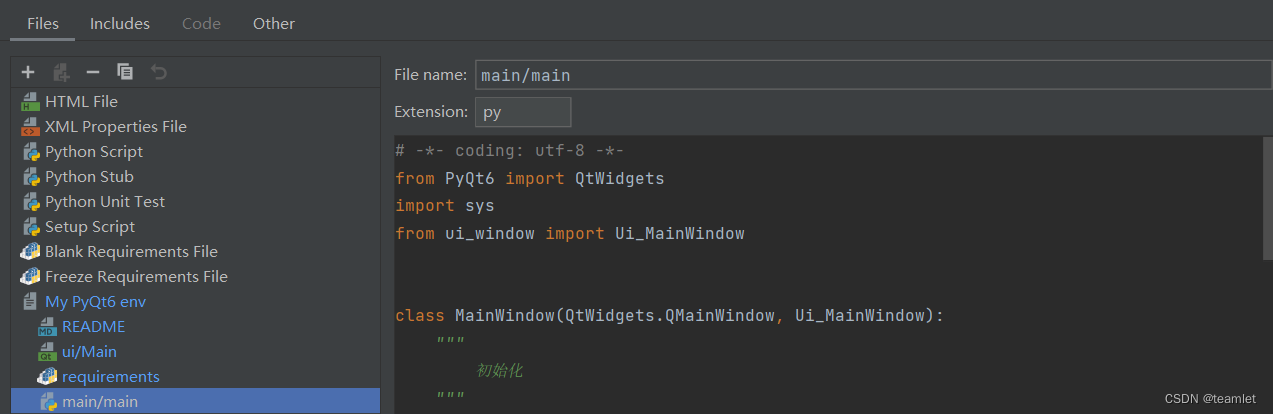Open the Includes tab
This screenshot has width=1273, height=414.
pyautogui.click(x=120, y=23)
